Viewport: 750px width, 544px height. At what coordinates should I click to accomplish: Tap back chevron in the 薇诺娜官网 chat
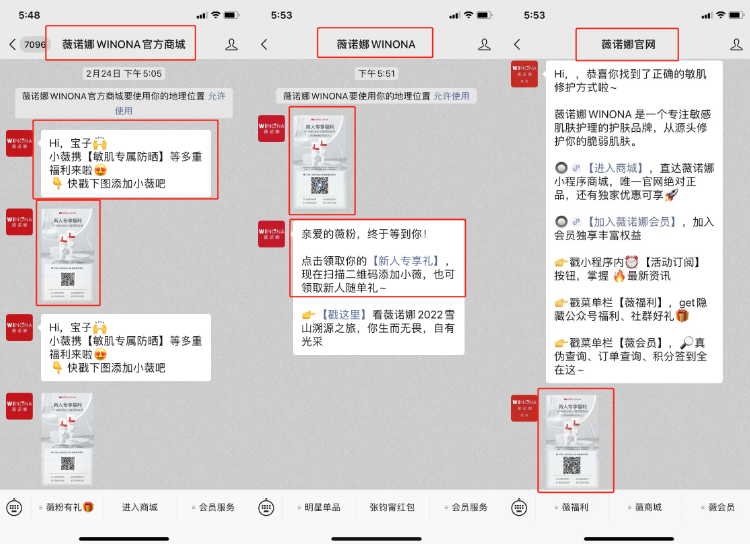click(x=517, y=44)
